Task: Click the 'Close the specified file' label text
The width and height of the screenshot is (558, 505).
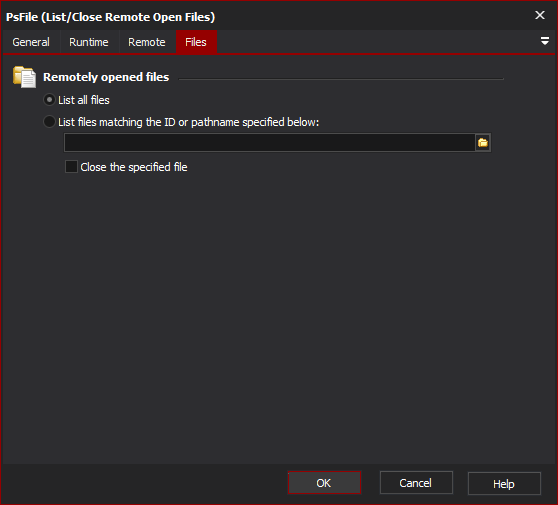Action: 134,167
